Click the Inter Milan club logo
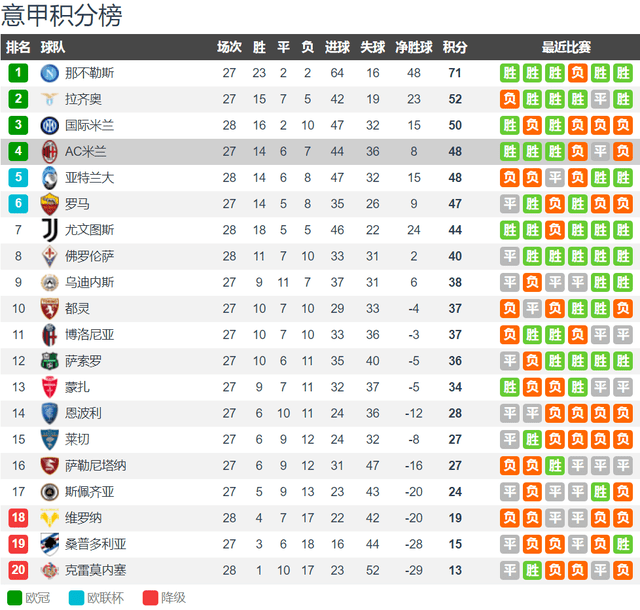 49,125
